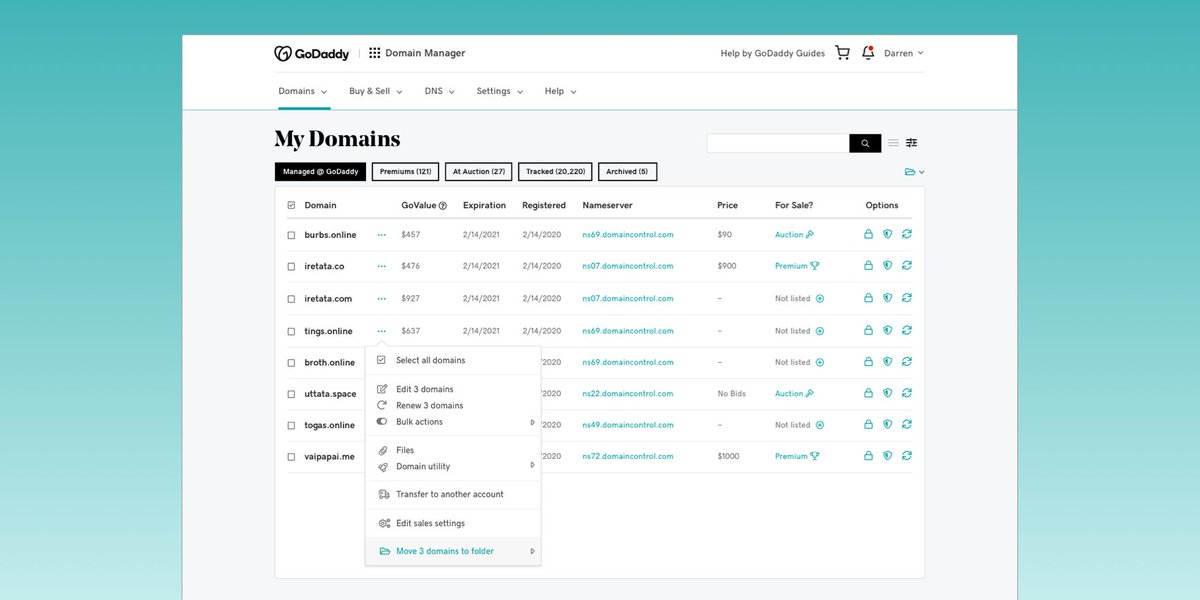This screenshot has width=1200, height=600.
Task: Open the filter sliders icon
Action: [x=912, y=143]
